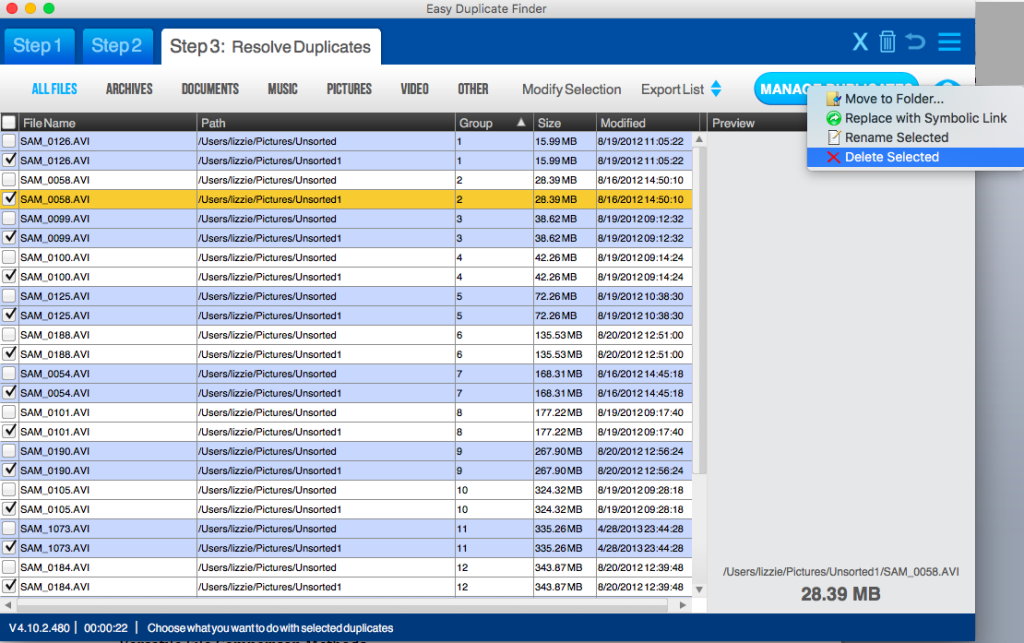Sort by Modified column header
The image size is (1024, 643).
647,123
